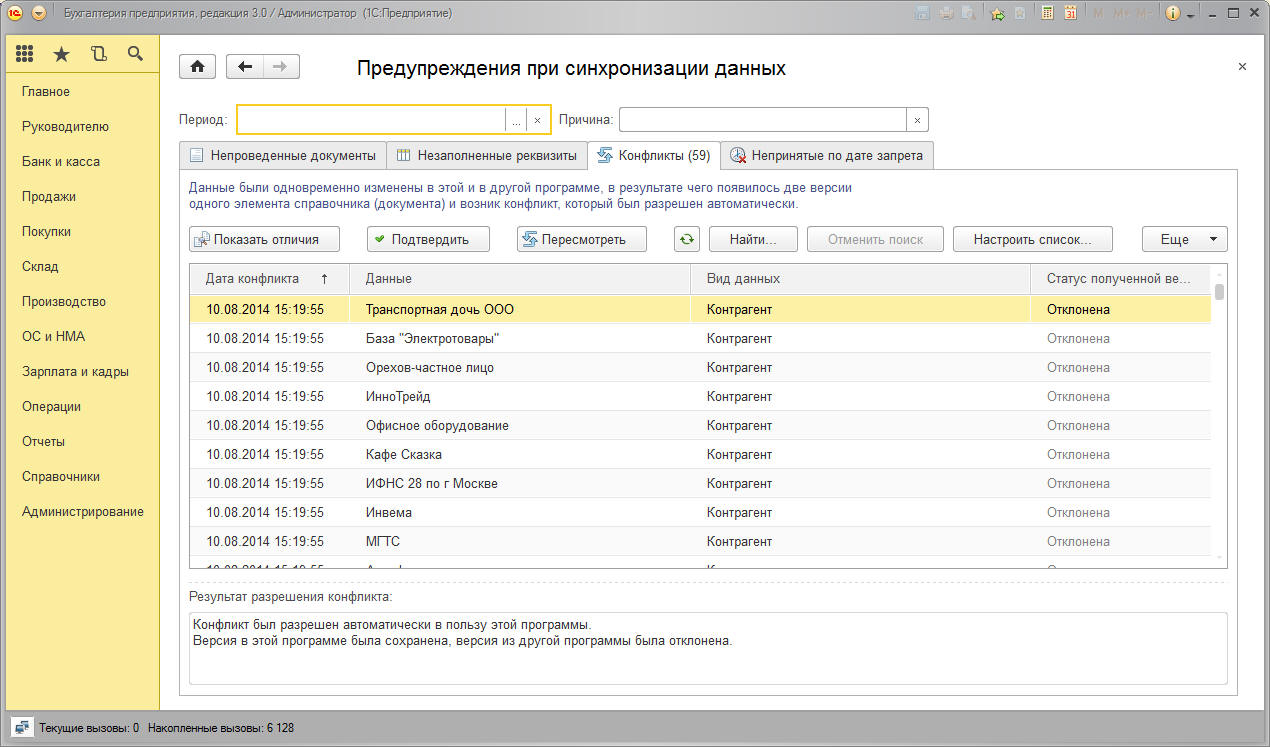Switch to Непринятые по дате запрета tab
The image size is (1270, 747).
coord(831,156)
